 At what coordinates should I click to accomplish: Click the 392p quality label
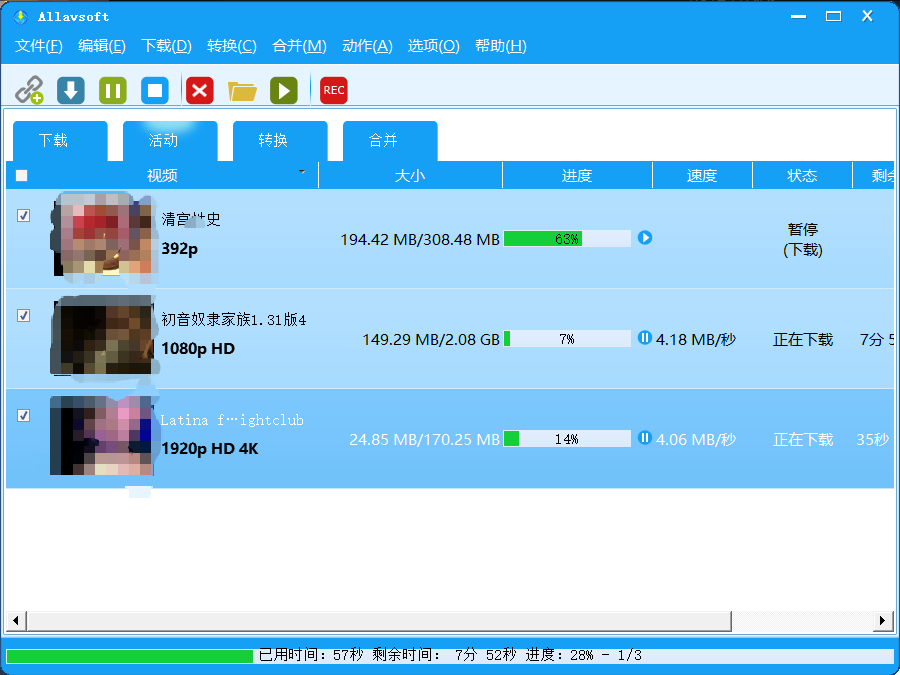coord(180,249)
